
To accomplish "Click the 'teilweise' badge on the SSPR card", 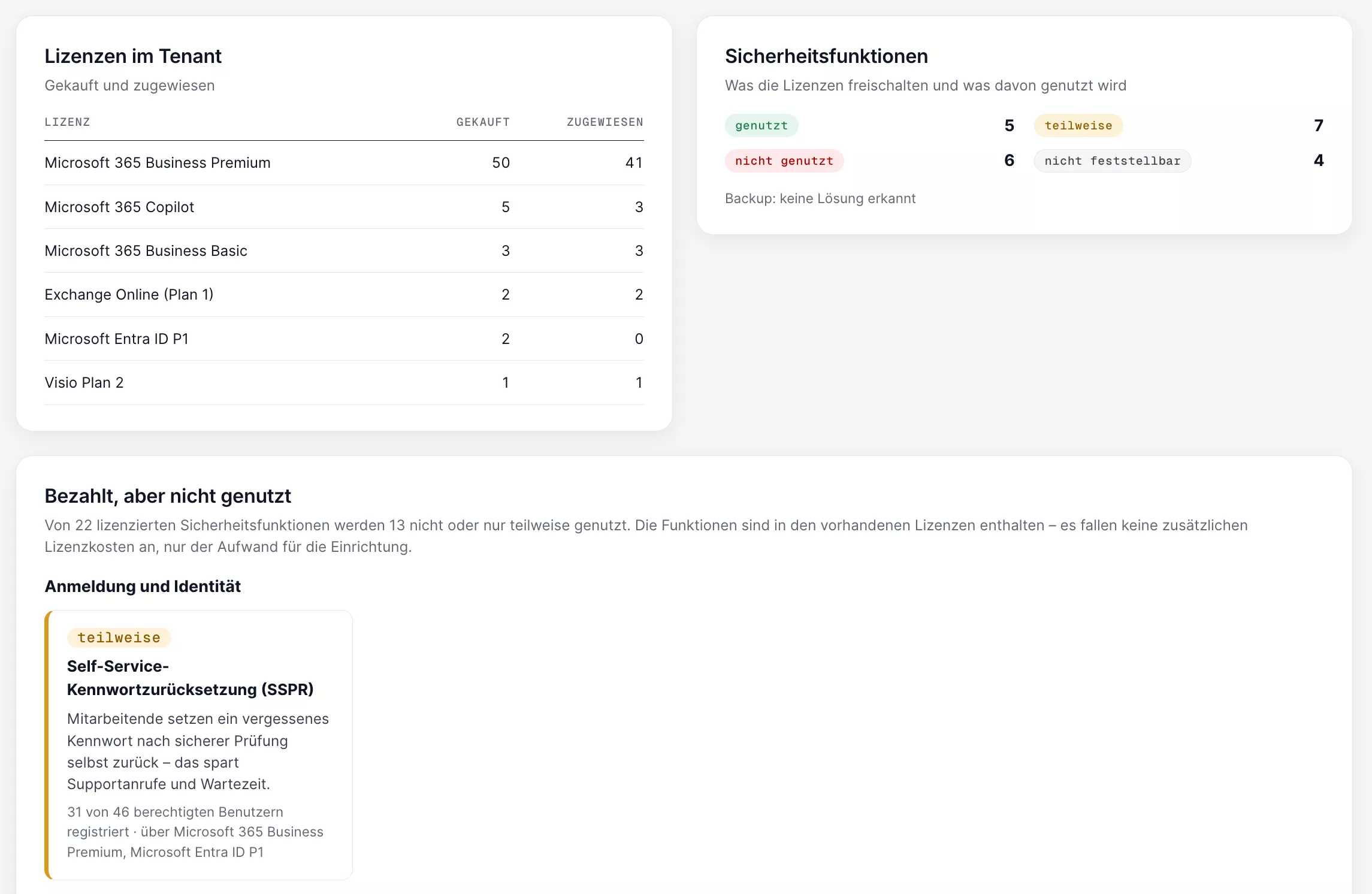I will point(119,638).
